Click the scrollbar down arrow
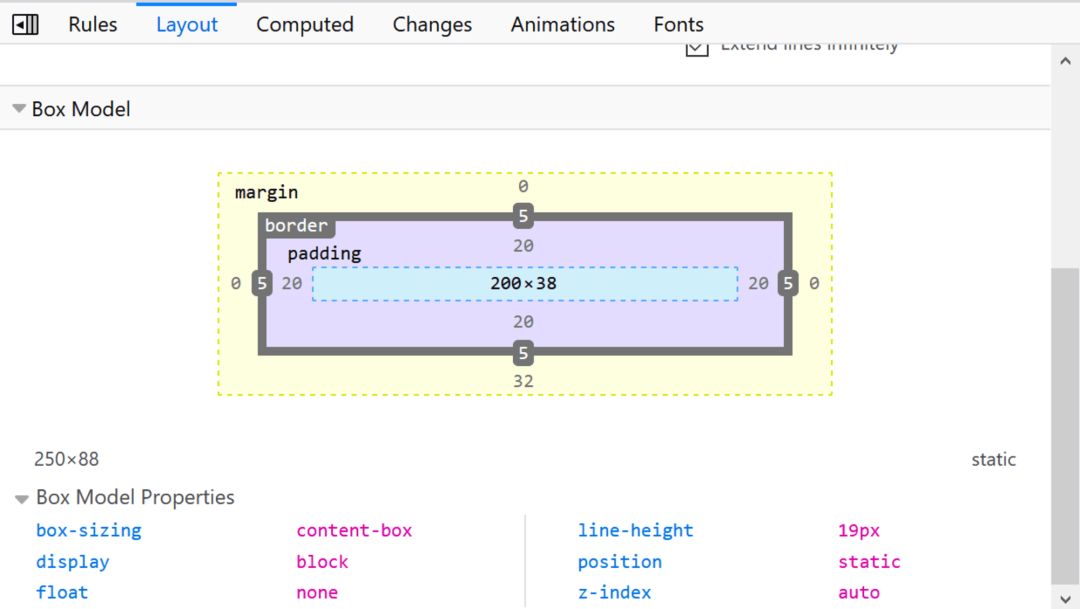 click(1065, 598)
